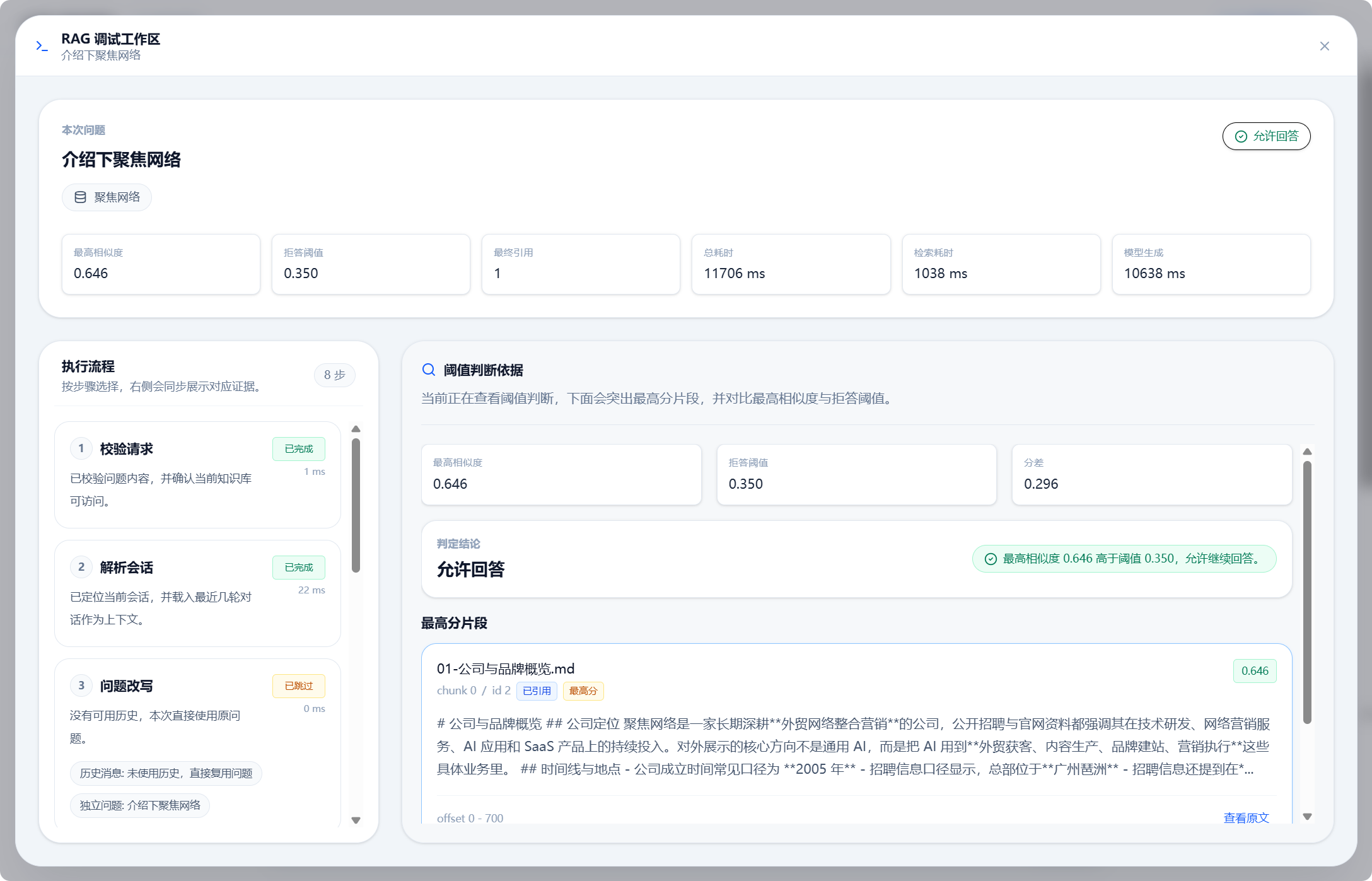Click the offset 0 - 700 label
This screenshot has width=1372, height=881.
pyautogui.click(x=470, y=818)
